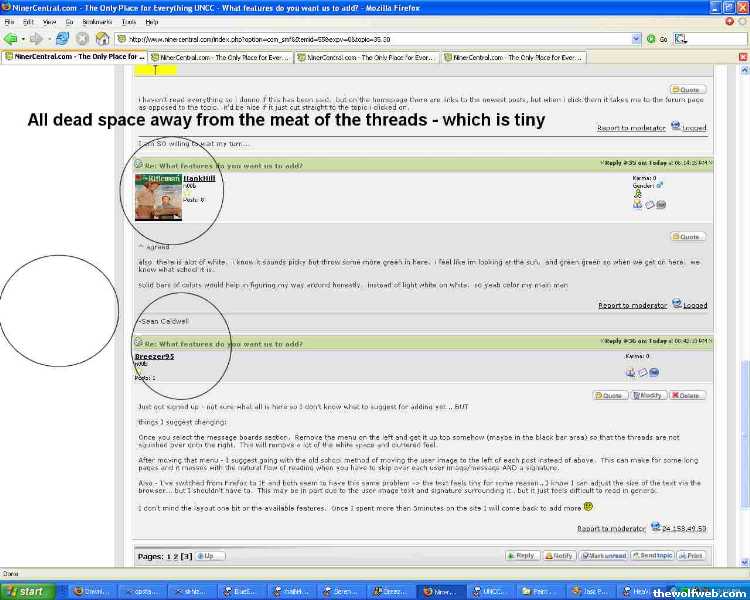The width and height of the screenshot is (750, 600).
Task: Click the green Go button beside address bar
Action: point(653,39)
